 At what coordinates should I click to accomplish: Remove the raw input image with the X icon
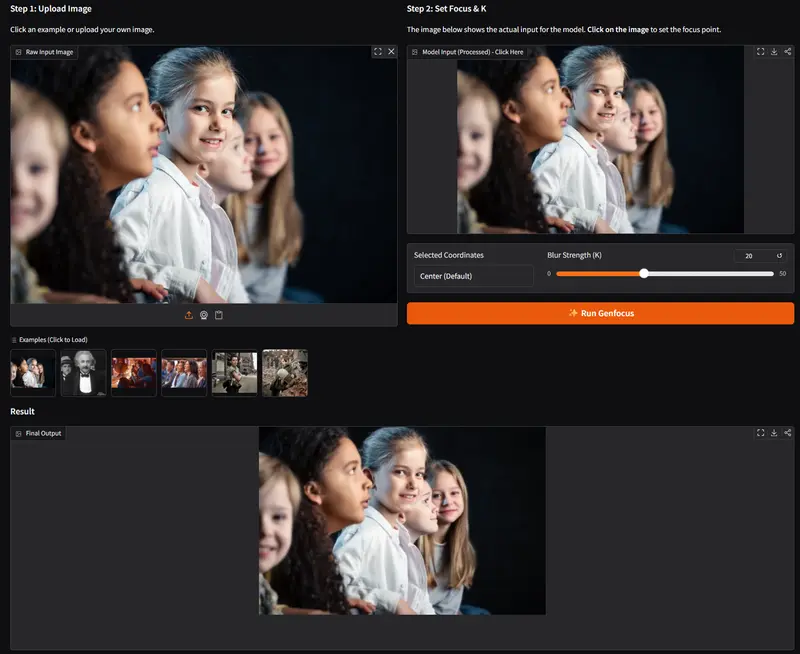[391, 51]
